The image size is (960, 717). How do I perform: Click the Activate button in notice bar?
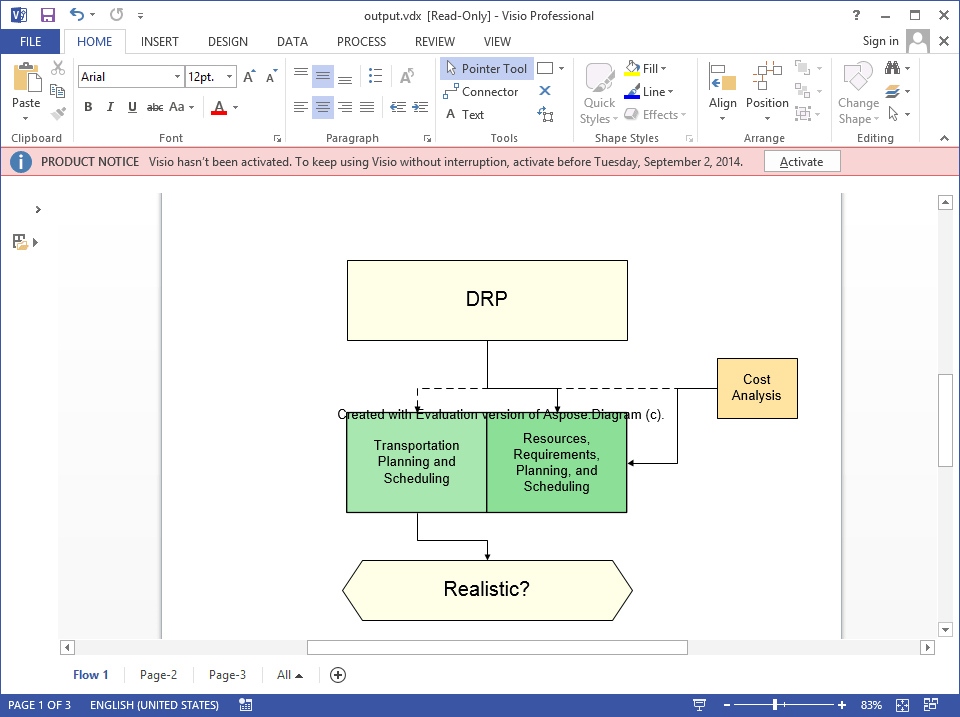click(x=801, y=162)
